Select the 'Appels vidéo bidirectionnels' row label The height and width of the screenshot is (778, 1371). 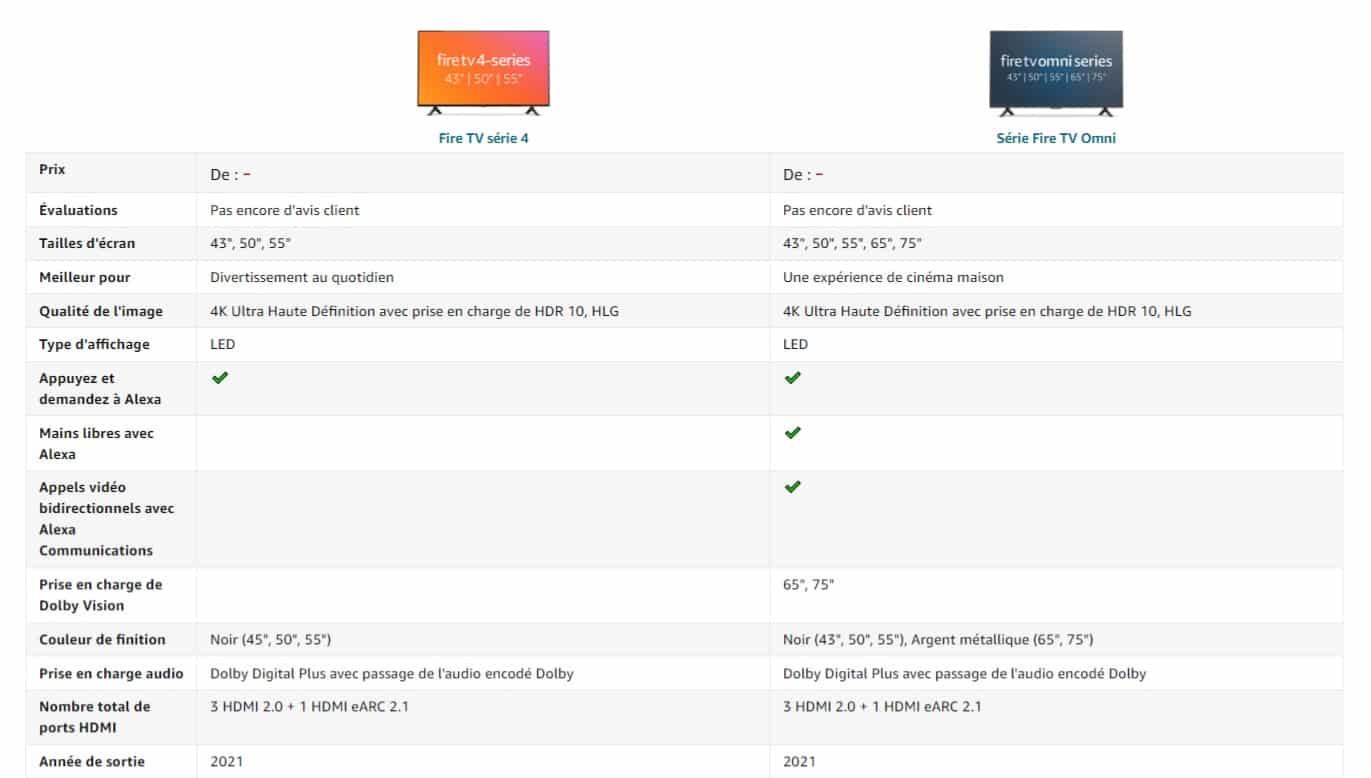tap(107, 519)
